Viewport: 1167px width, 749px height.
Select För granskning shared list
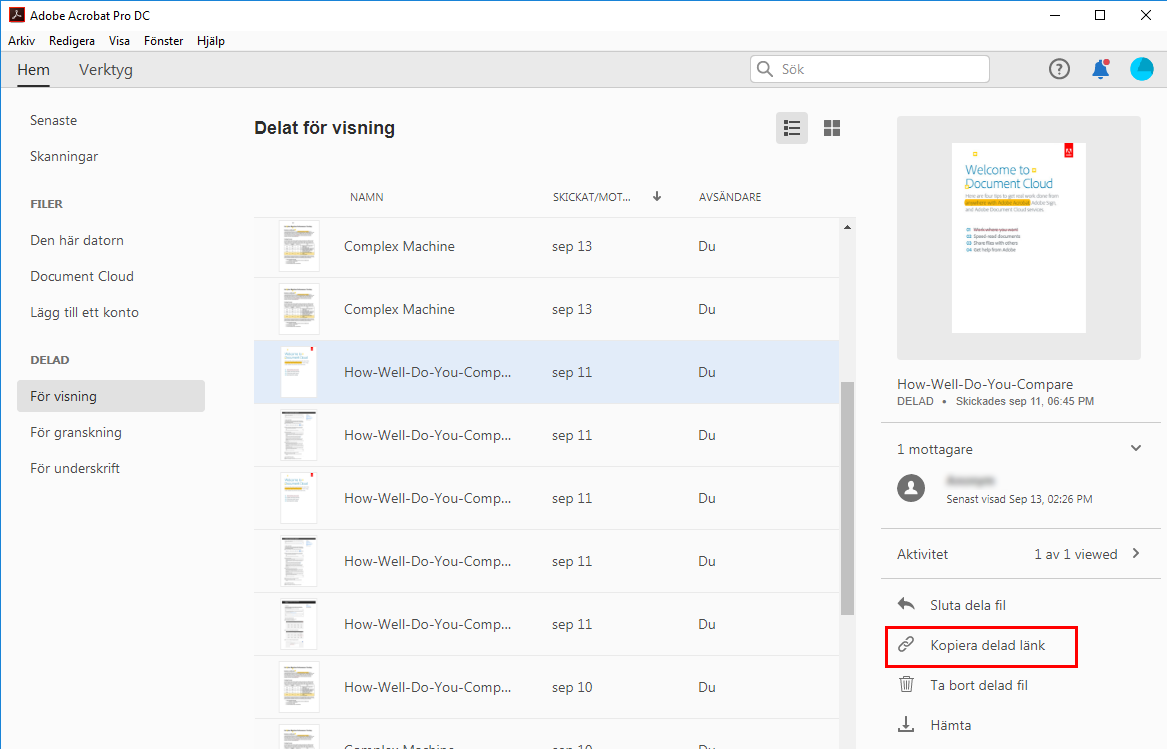[76, 433]
